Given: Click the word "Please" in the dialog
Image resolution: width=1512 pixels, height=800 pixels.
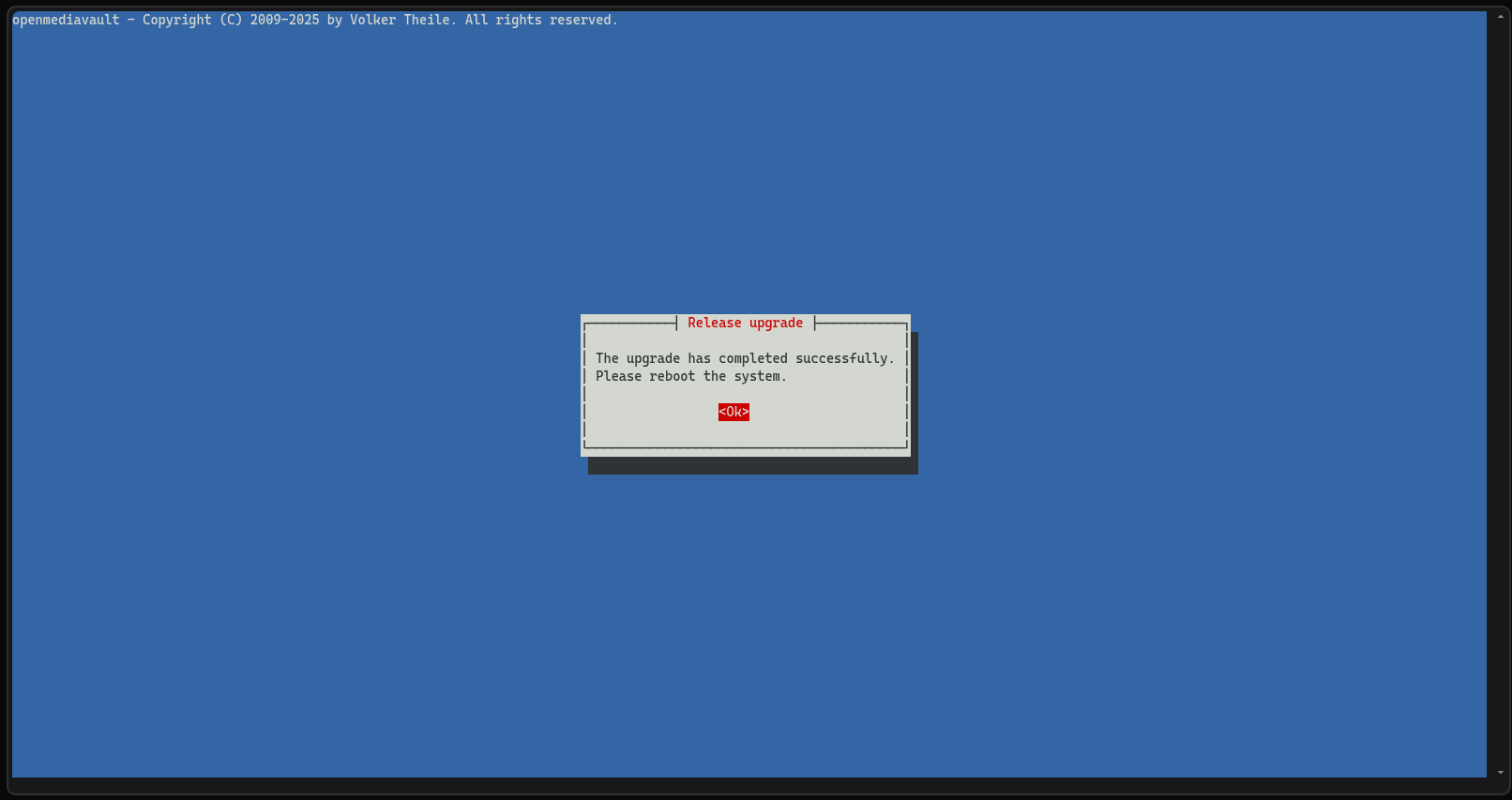Looking at the screenshot, I should pyautogui.click(x=619, y=376).
